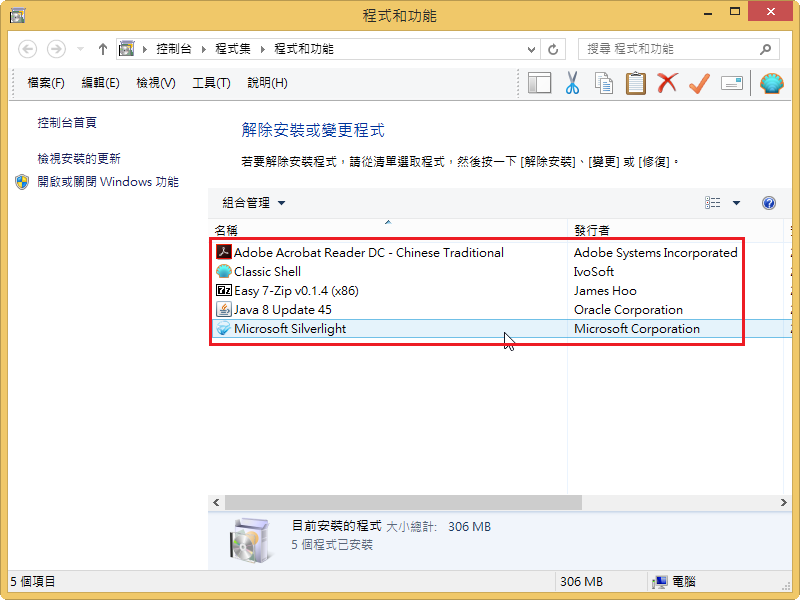Go forward with the forward arrow

point(56,49)
